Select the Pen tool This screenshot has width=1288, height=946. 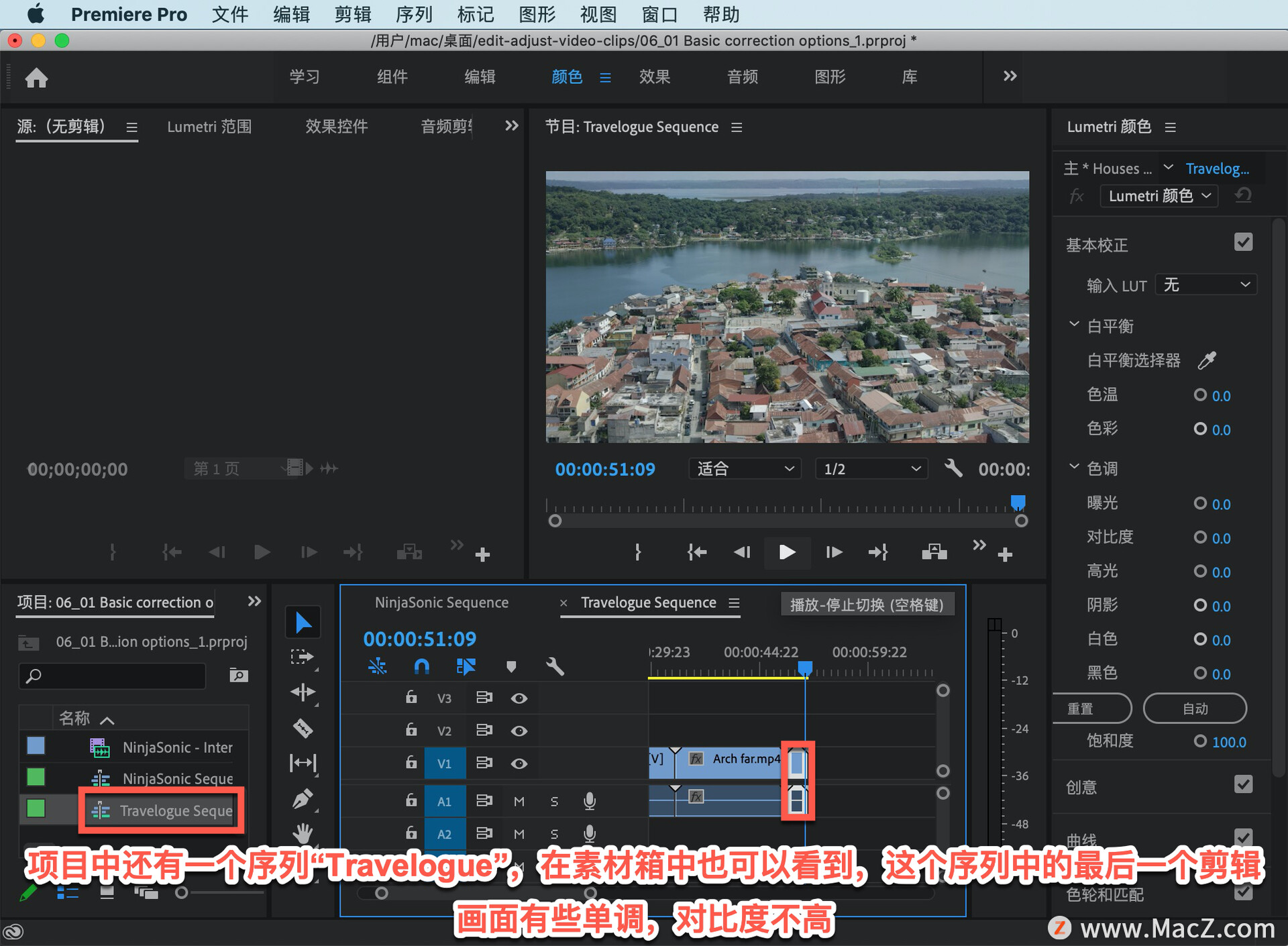pos(303,798)
